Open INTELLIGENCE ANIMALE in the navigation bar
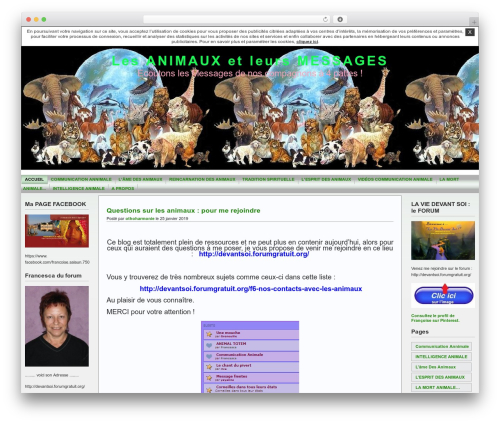This screenshot has height=423, width=500. point(78,188)
